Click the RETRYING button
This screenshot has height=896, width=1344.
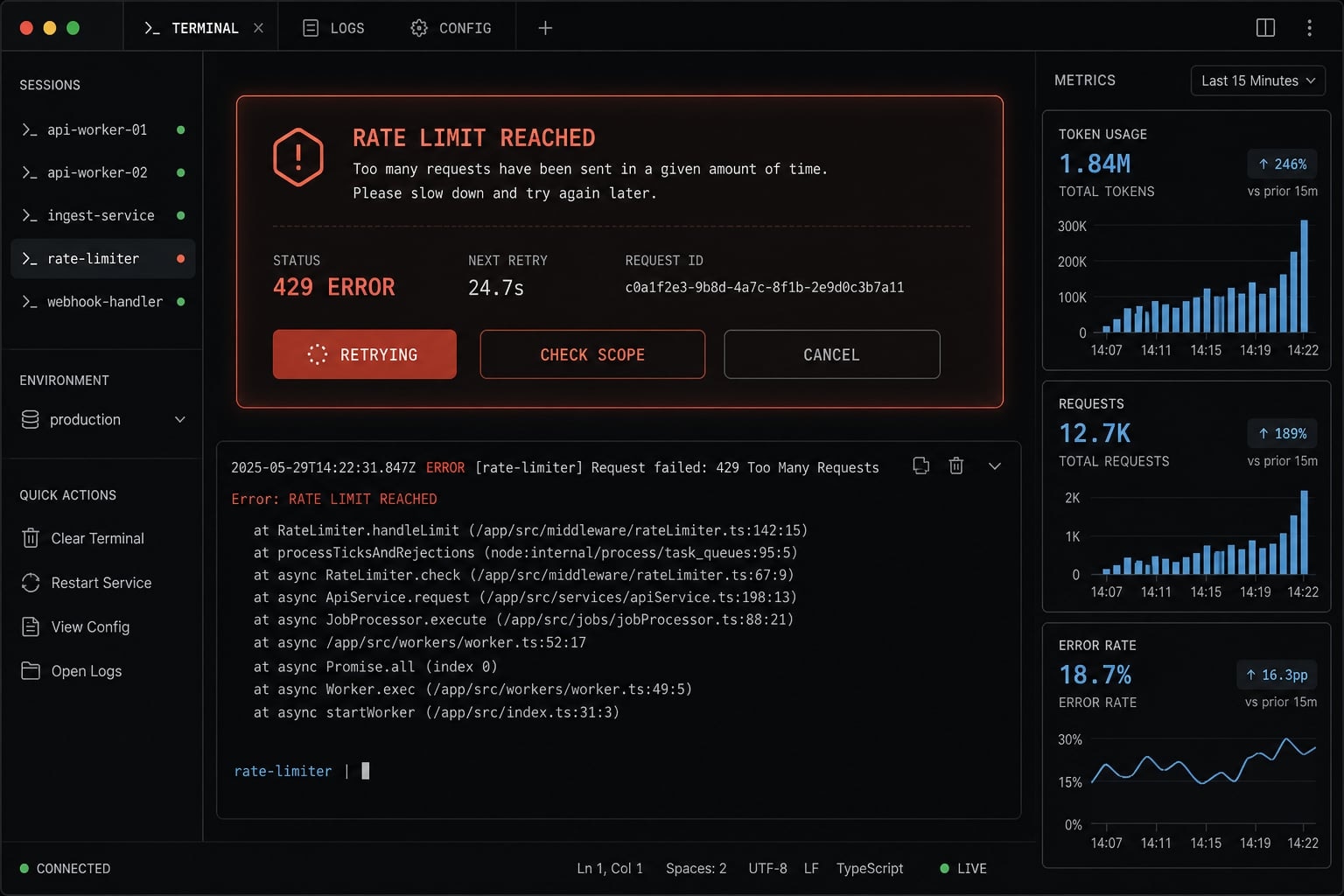(365, 354)
